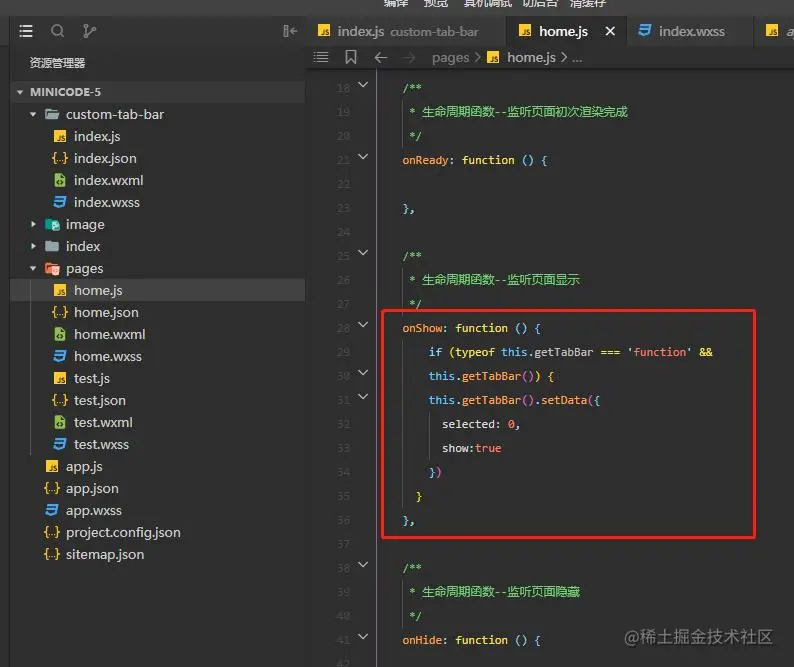Go forward with the right arrow
The height and width of the screenshot is (667, 794).
click(x=409, y=58)
